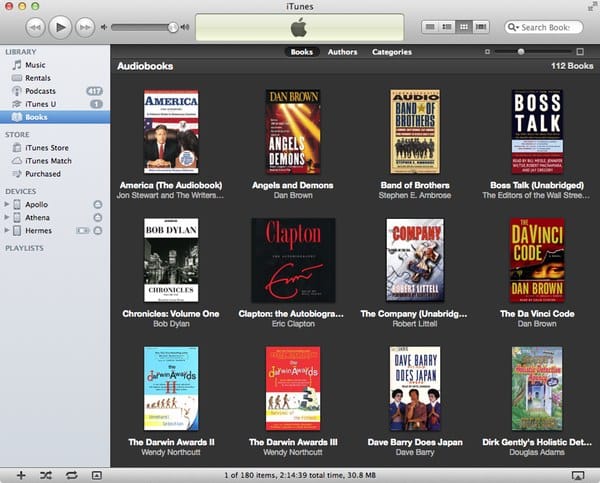Click the '112 Books' count text
This screenshot has width=600, height=483.
tap(572, 66)
